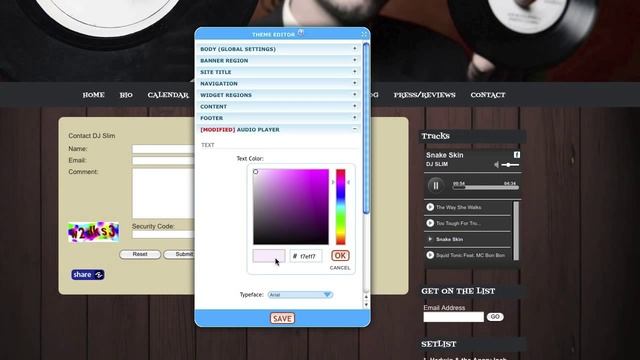Open the Bio page in navigation
640x360 pixels.
(x=126, y=95)
